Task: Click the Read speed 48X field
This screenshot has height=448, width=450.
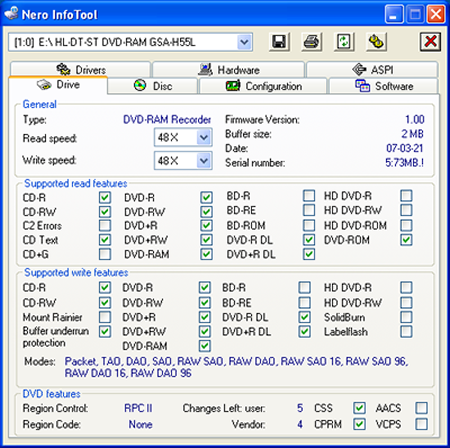Action: click(x=183, y=137)
